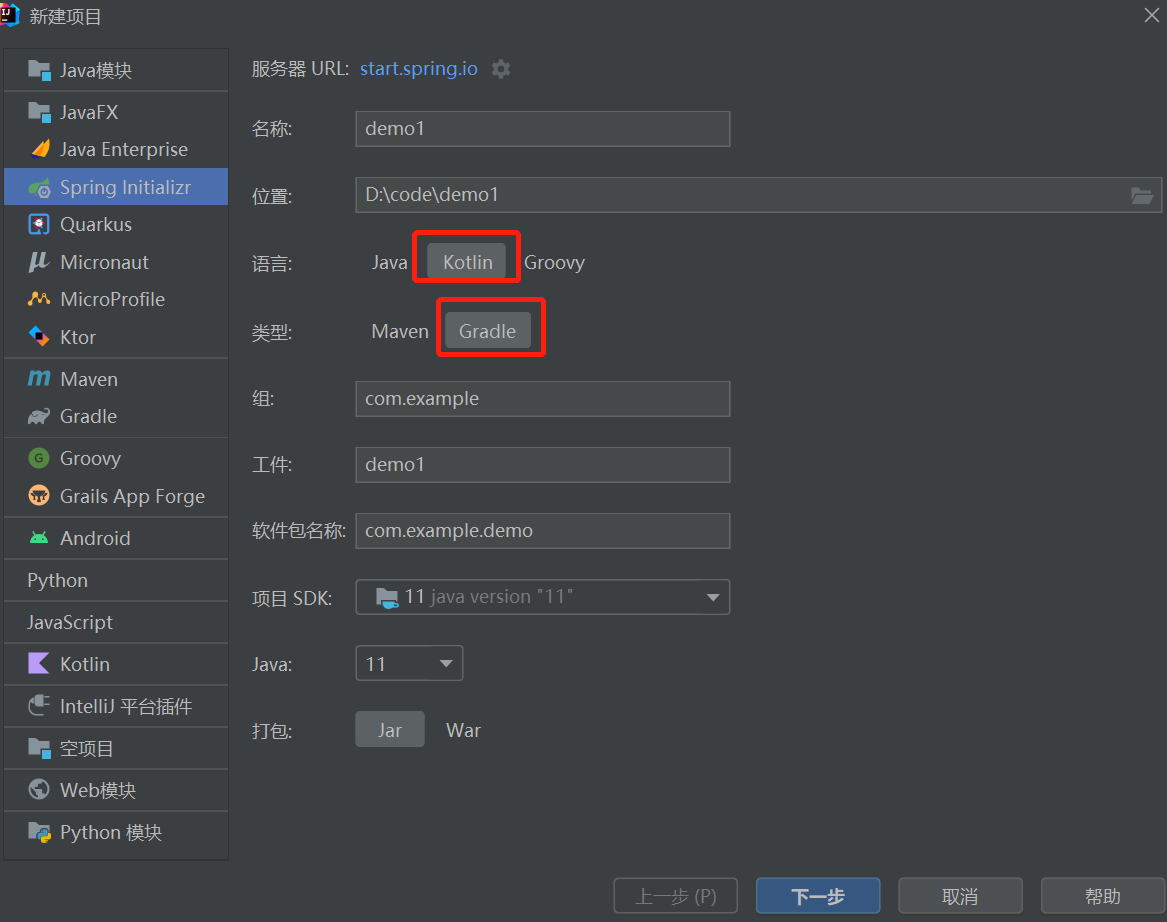This screenshot has width=1167, height=922.
Task: Click the empty project folder icon
Action: [x=39, y=748]
